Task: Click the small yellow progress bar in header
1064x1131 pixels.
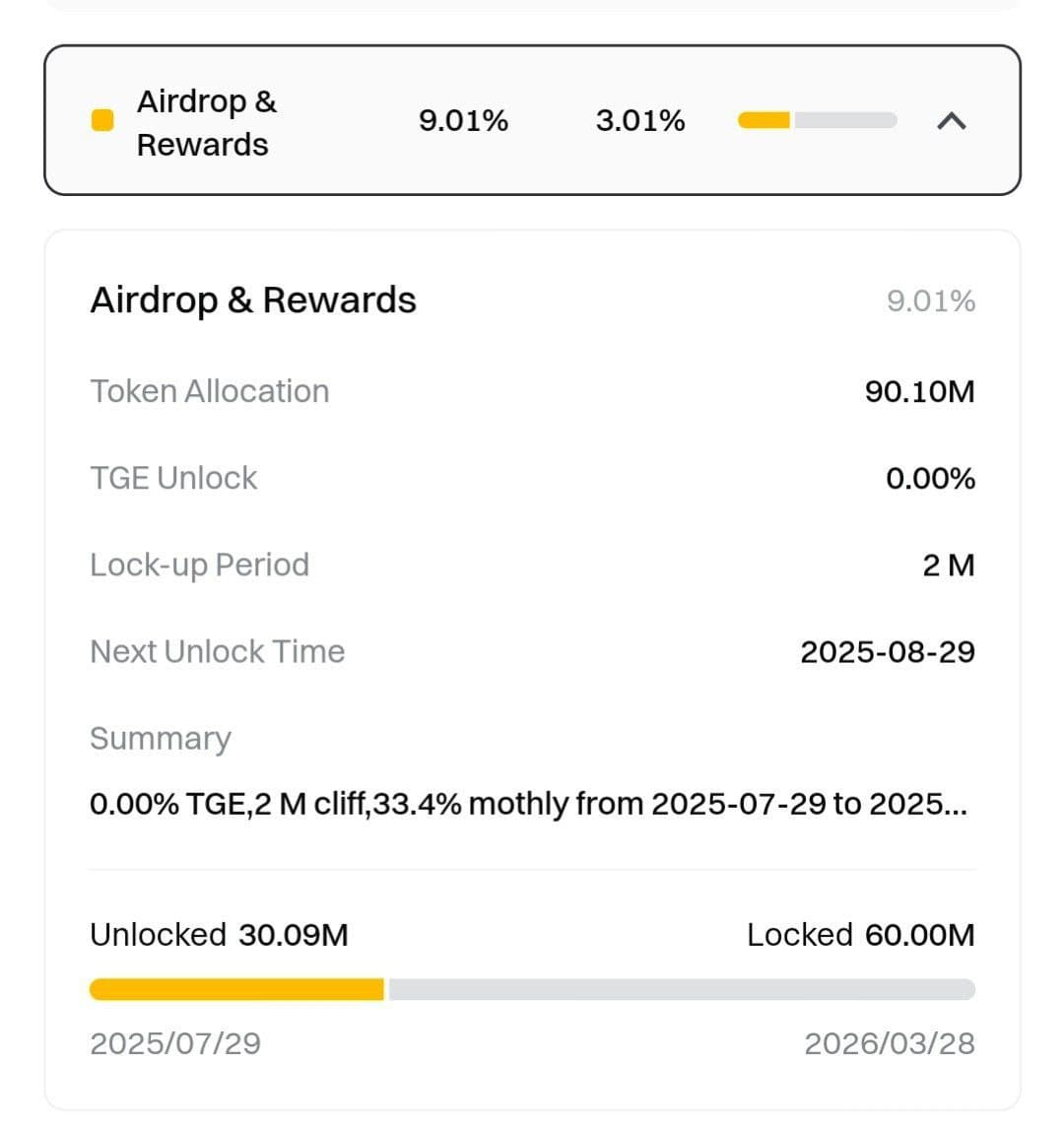Action: click(x=765, y=121)
